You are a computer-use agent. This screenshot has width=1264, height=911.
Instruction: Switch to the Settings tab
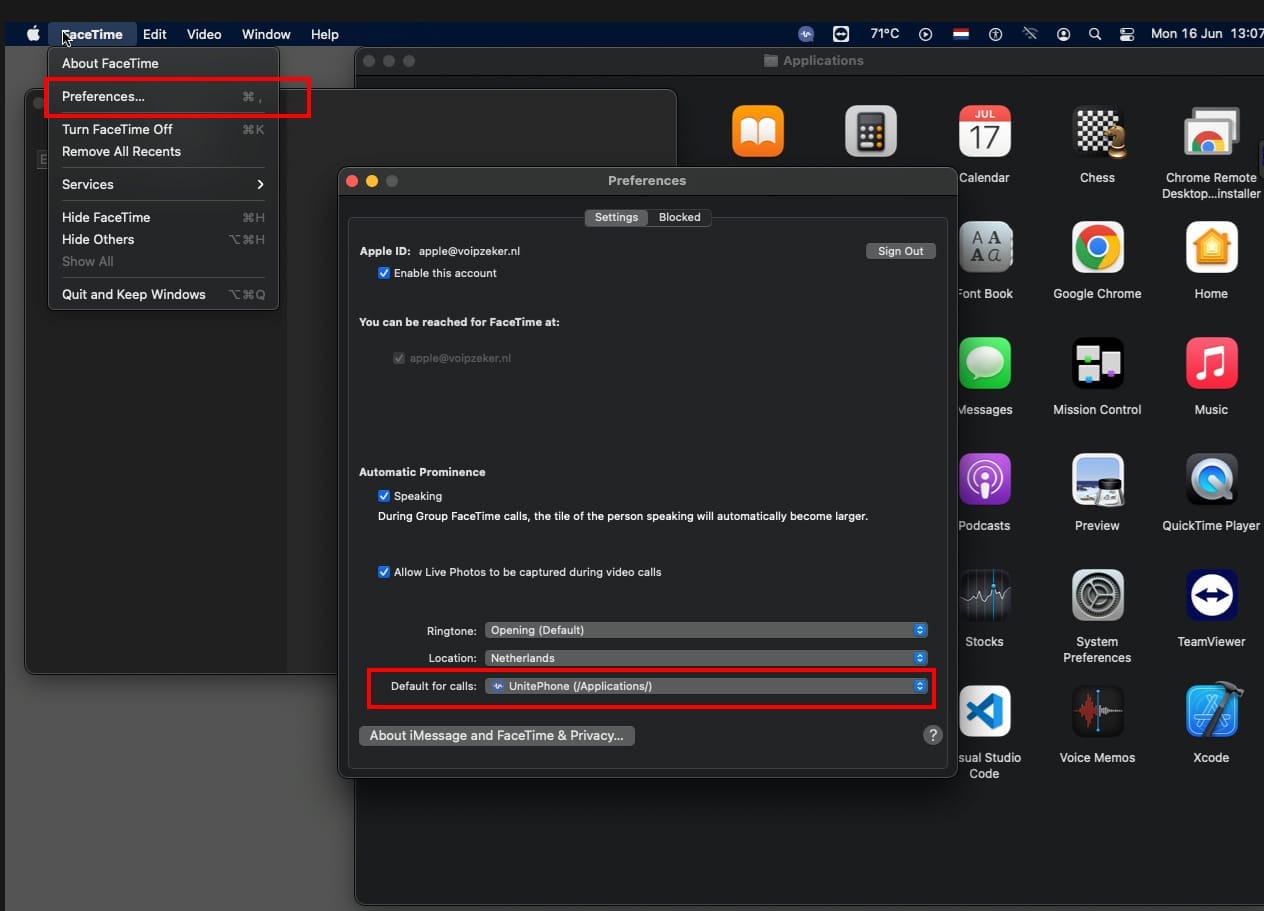pos(616,217)
